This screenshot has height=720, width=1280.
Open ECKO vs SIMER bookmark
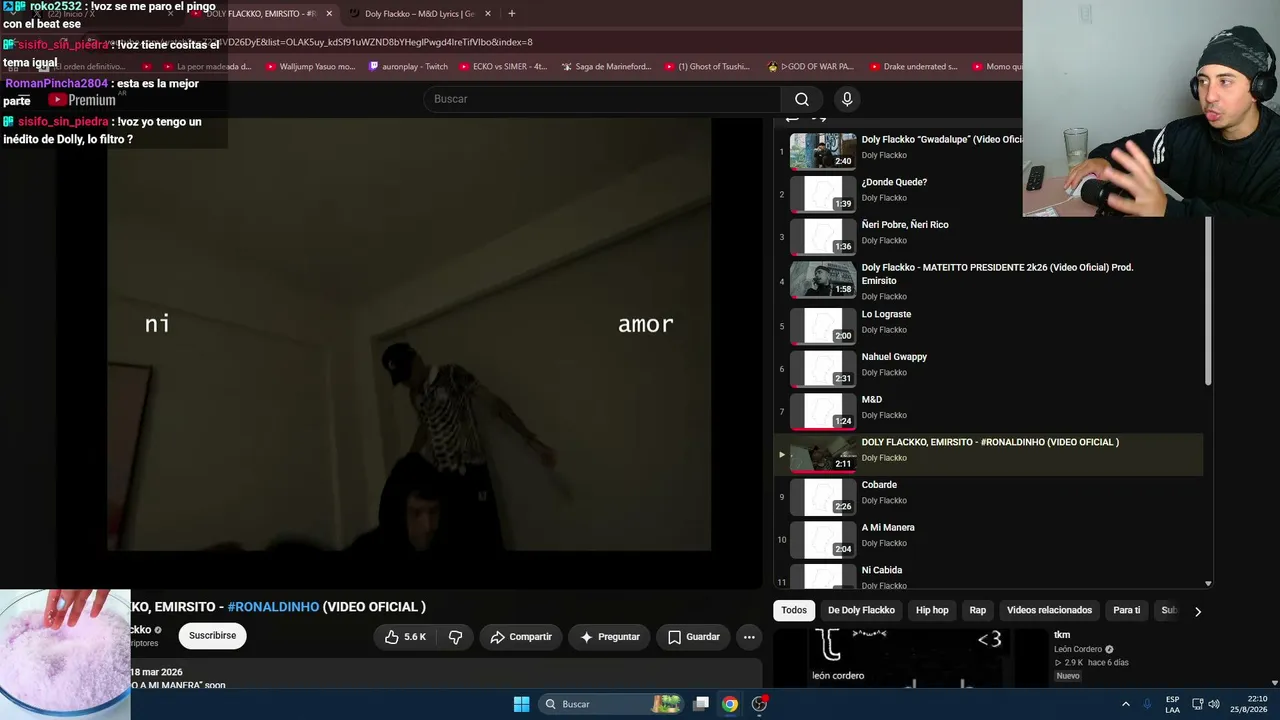click(503, 67)
